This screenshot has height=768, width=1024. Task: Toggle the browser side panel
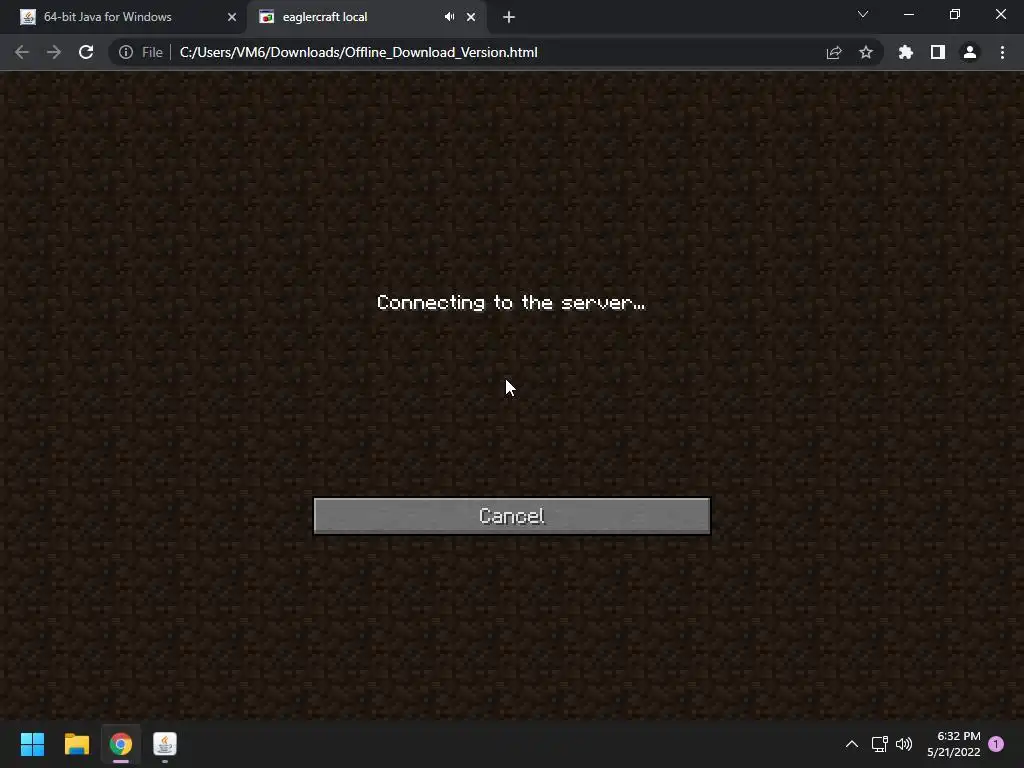(x=938, y=52)
